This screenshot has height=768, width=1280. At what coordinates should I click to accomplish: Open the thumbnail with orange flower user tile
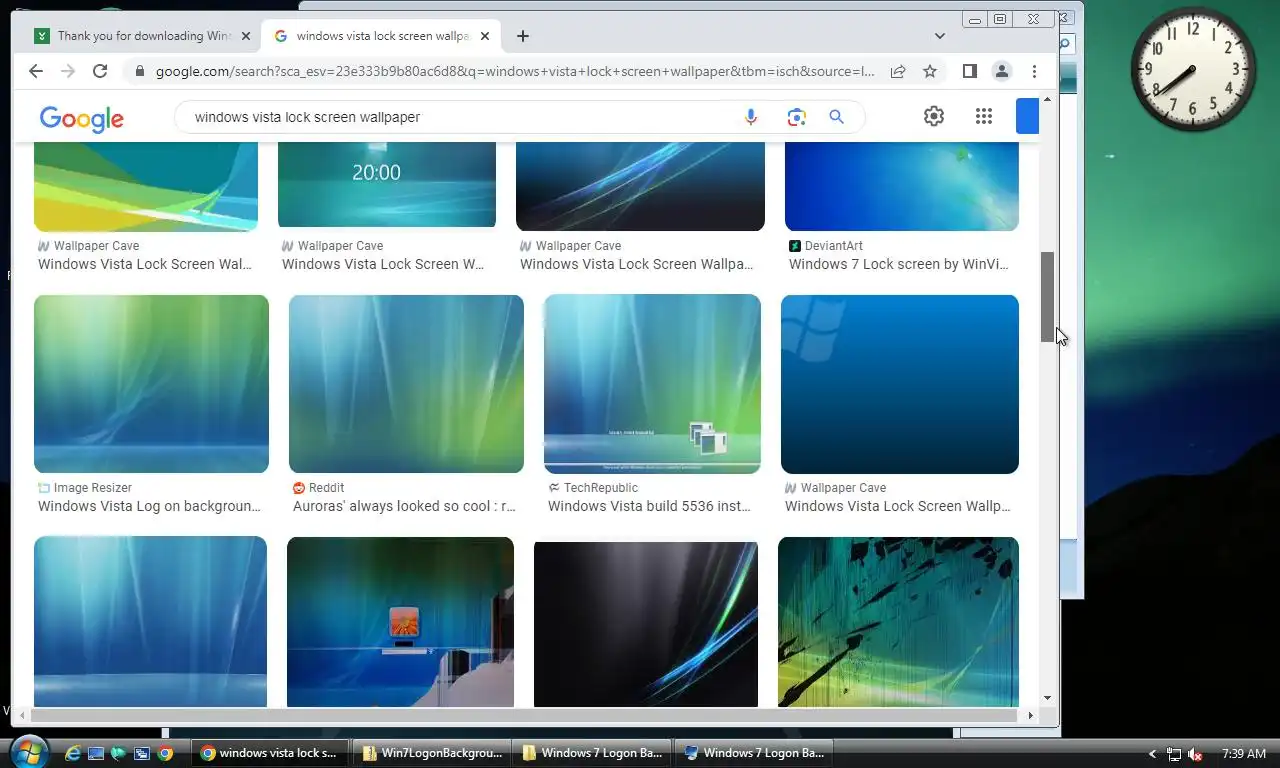[x=400, y=622]
